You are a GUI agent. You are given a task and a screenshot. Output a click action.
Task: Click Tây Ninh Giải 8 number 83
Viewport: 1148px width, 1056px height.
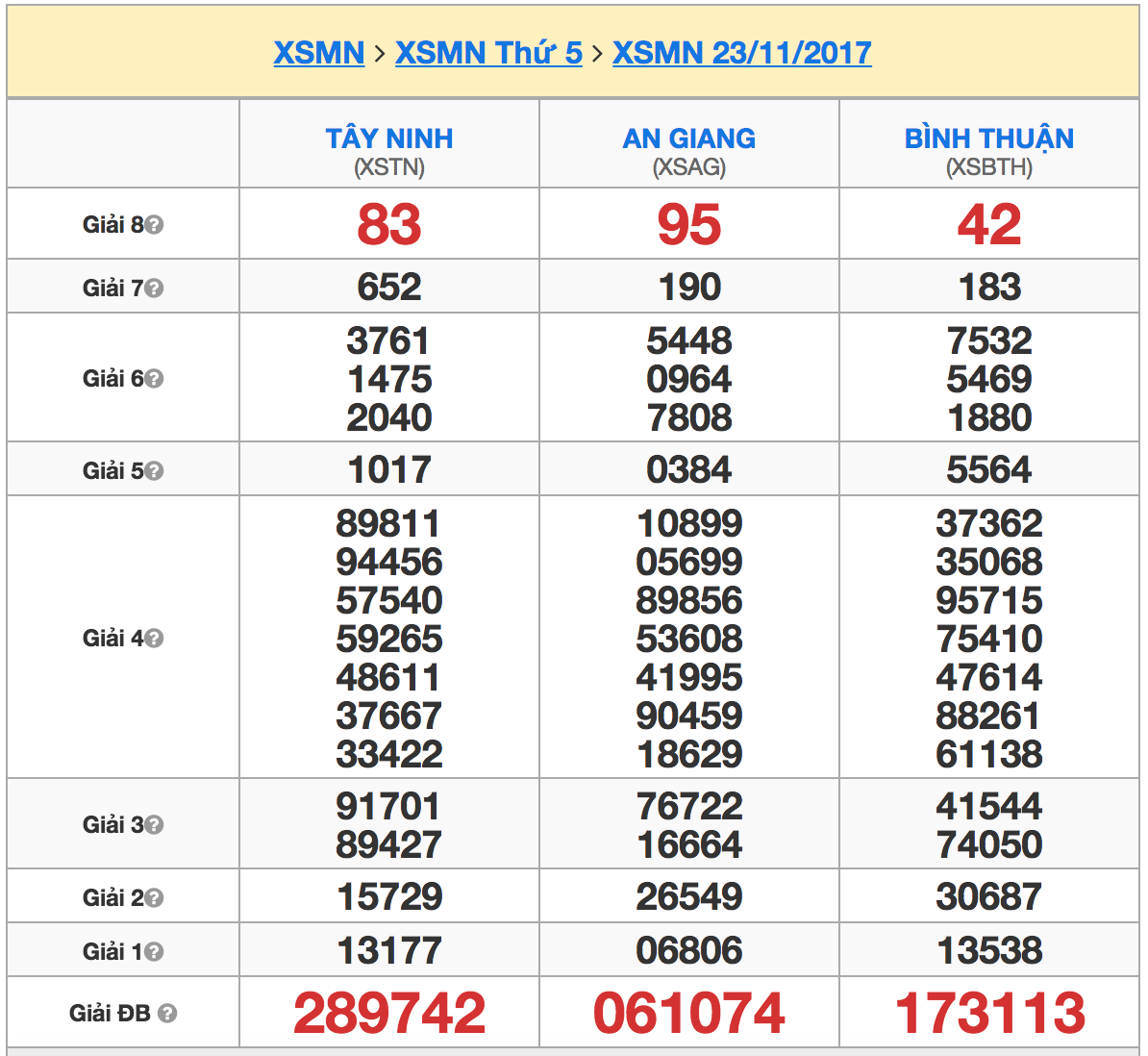[389, 225]
